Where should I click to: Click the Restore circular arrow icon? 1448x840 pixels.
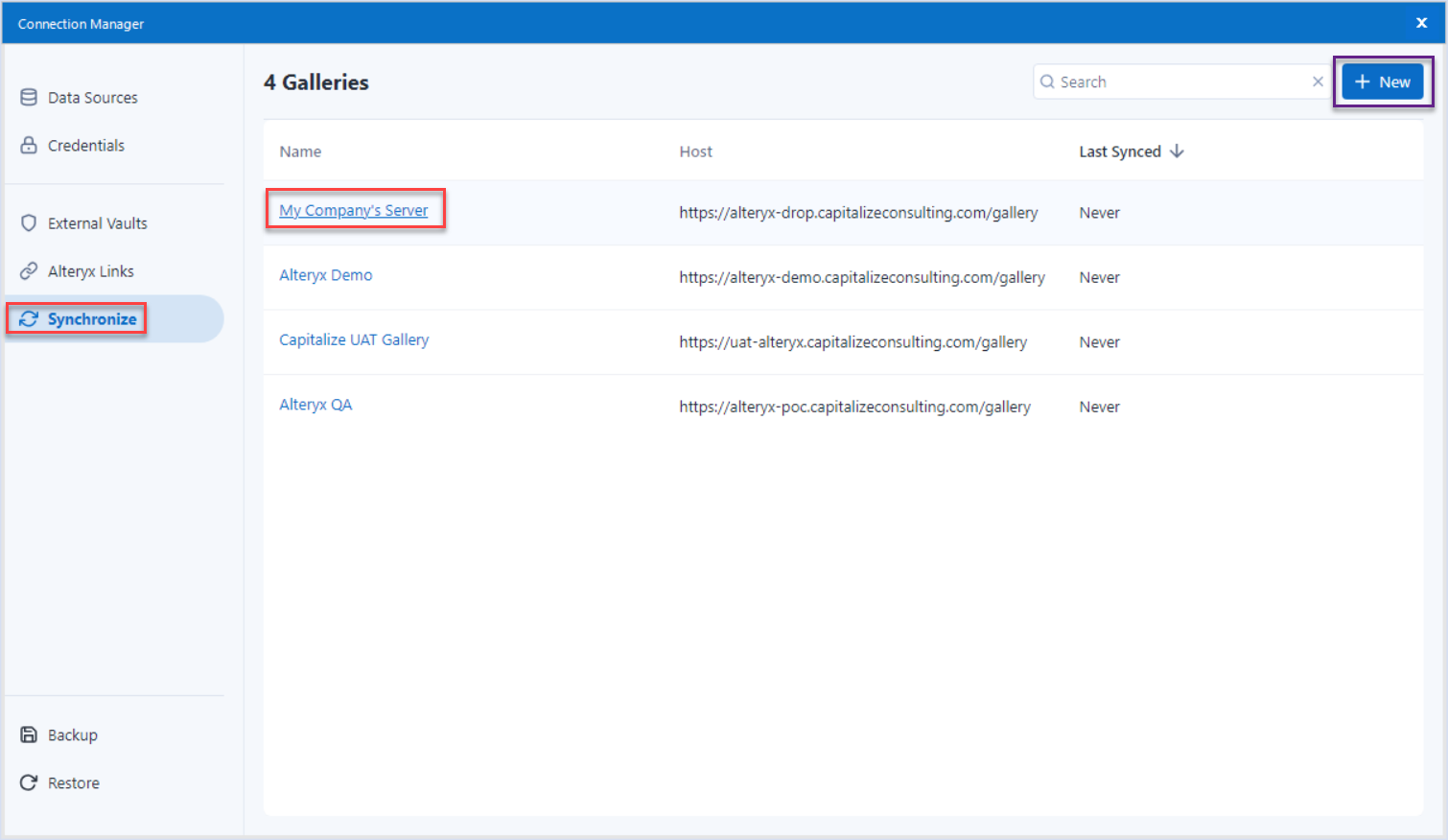29,782
